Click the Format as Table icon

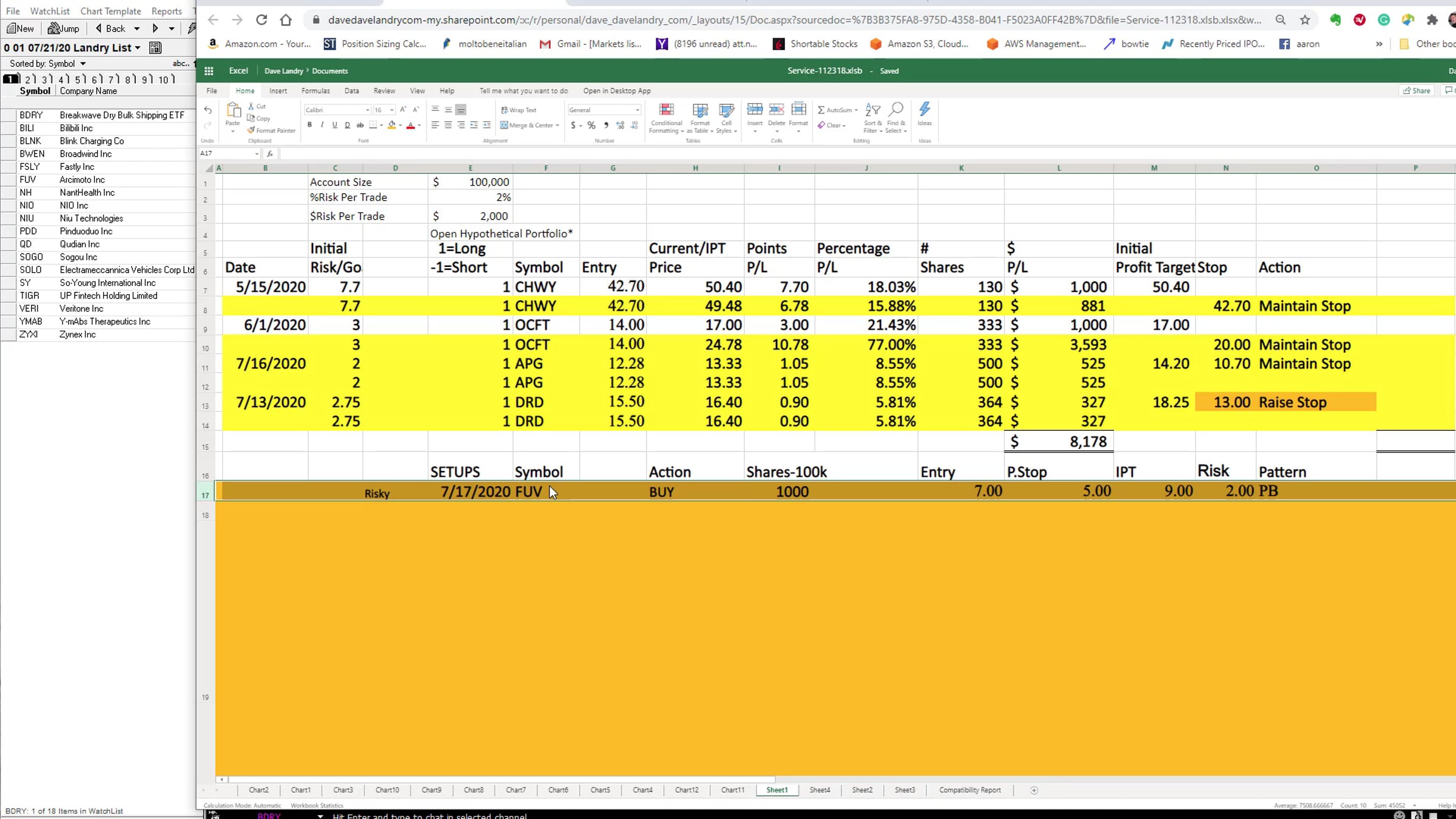pos(700,110)
